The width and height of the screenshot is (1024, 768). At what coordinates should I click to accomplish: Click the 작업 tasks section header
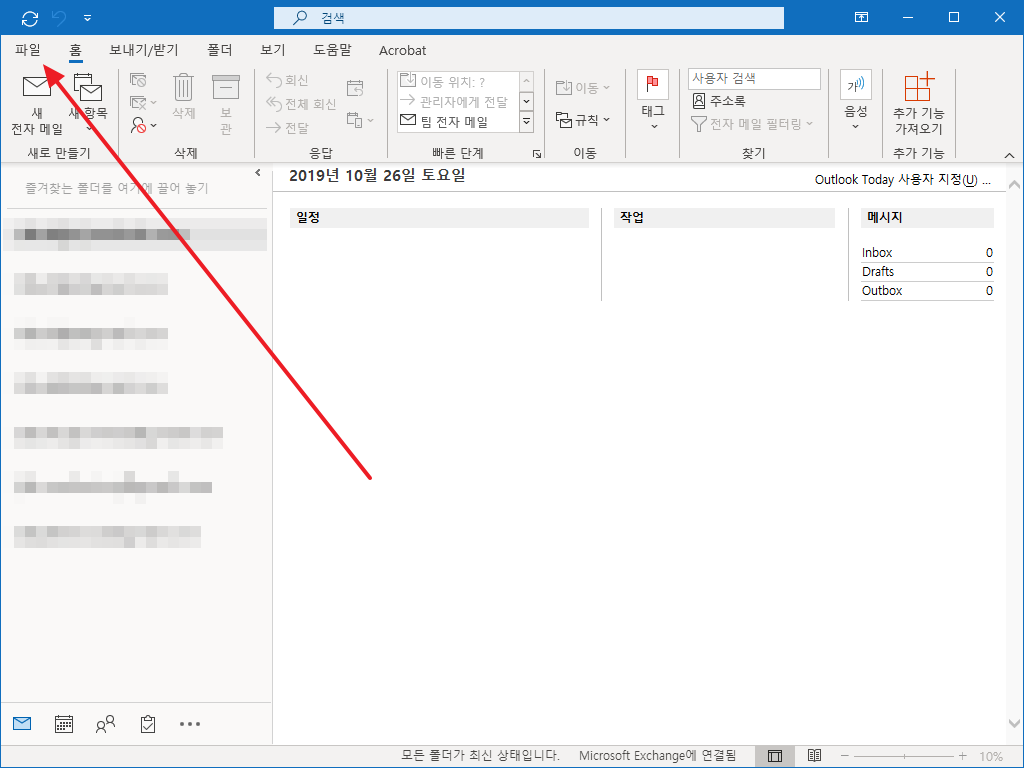coord(724,217)
